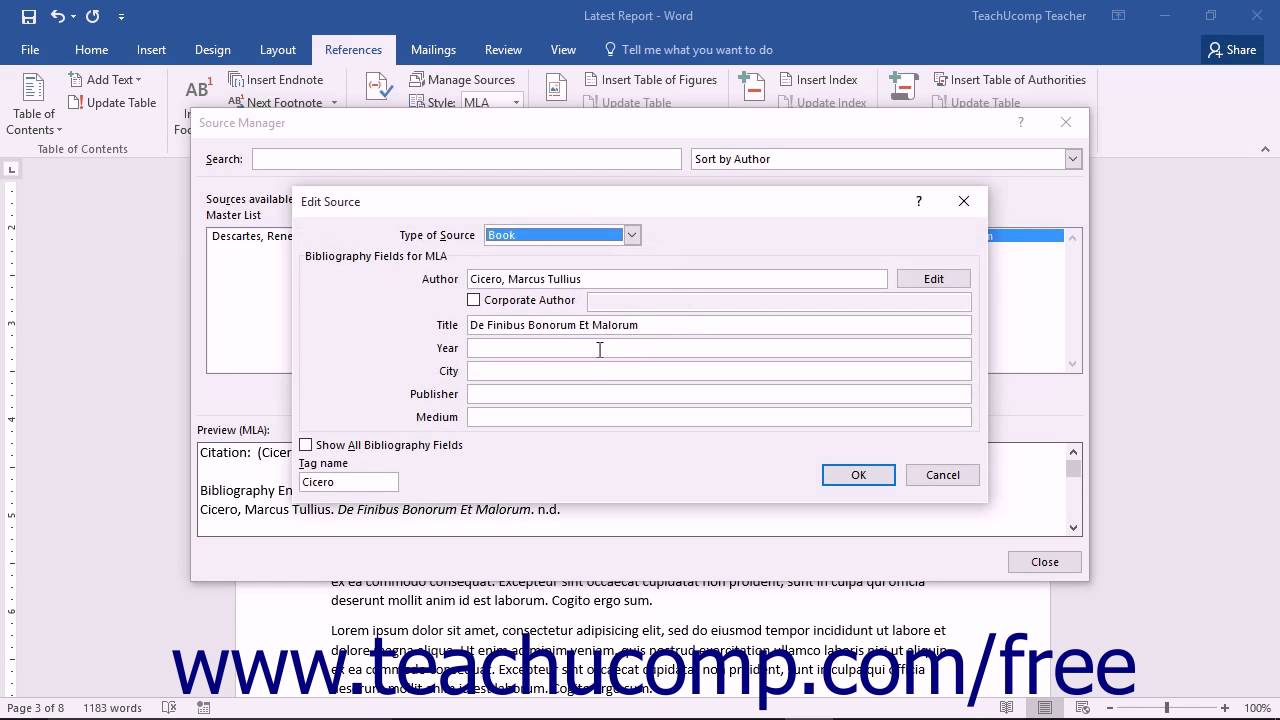Open the Sort by Author dropdown

pos(1073,159)
